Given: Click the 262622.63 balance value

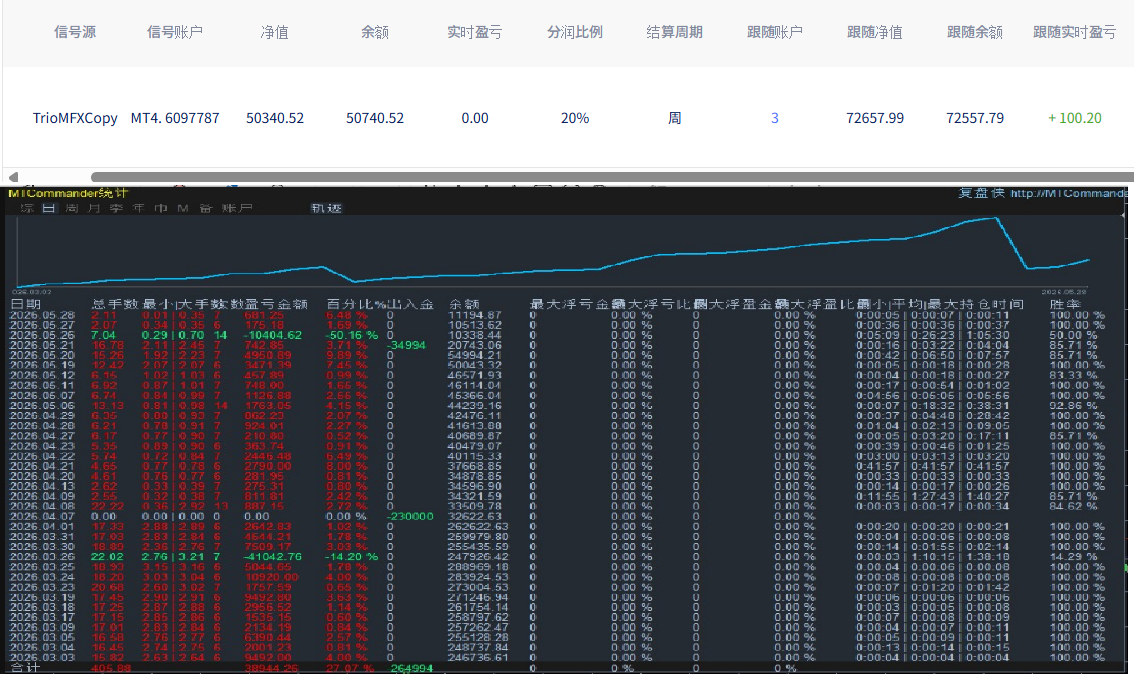Looking at the screenshot, I should pyautogui.click(x=478, y=526).
